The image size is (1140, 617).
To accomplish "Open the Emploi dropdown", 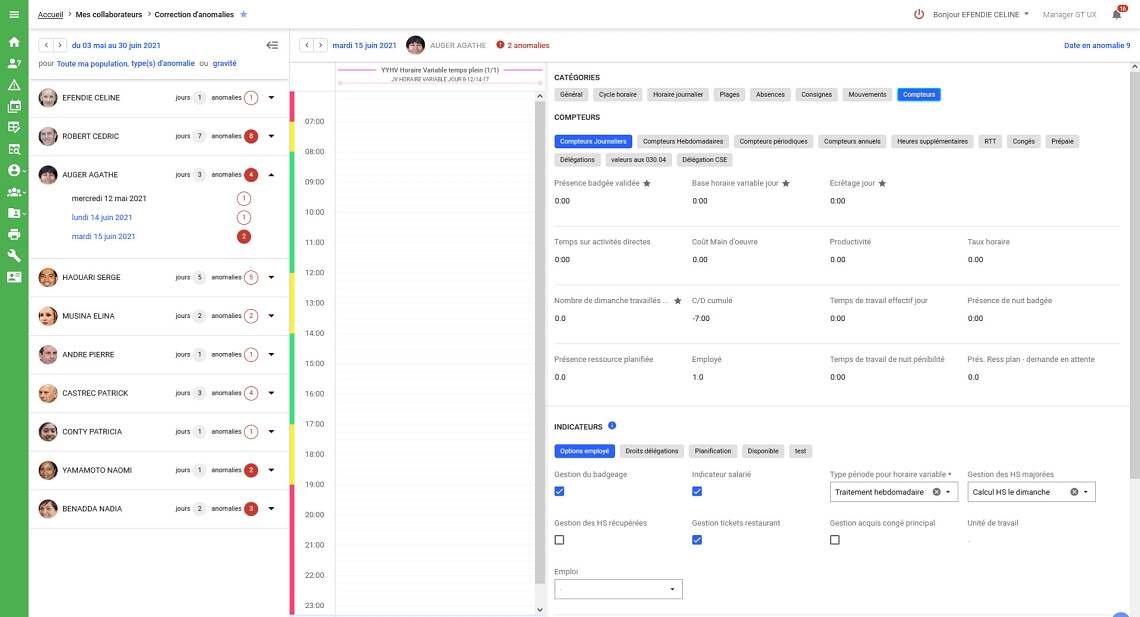I will [618, 589].
